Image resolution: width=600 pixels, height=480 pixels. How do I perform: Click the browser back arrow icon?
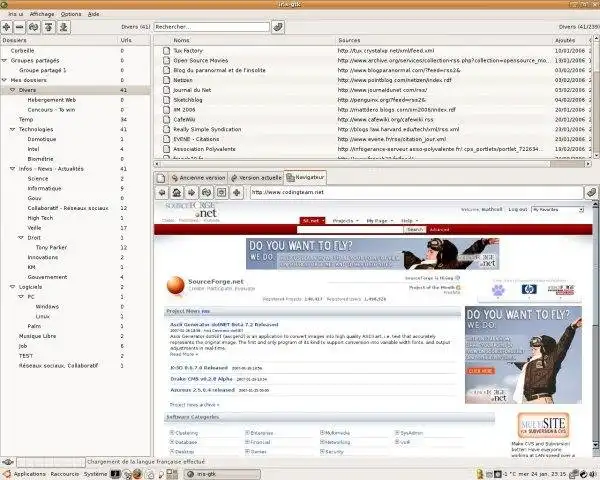(x=162, y=193)
